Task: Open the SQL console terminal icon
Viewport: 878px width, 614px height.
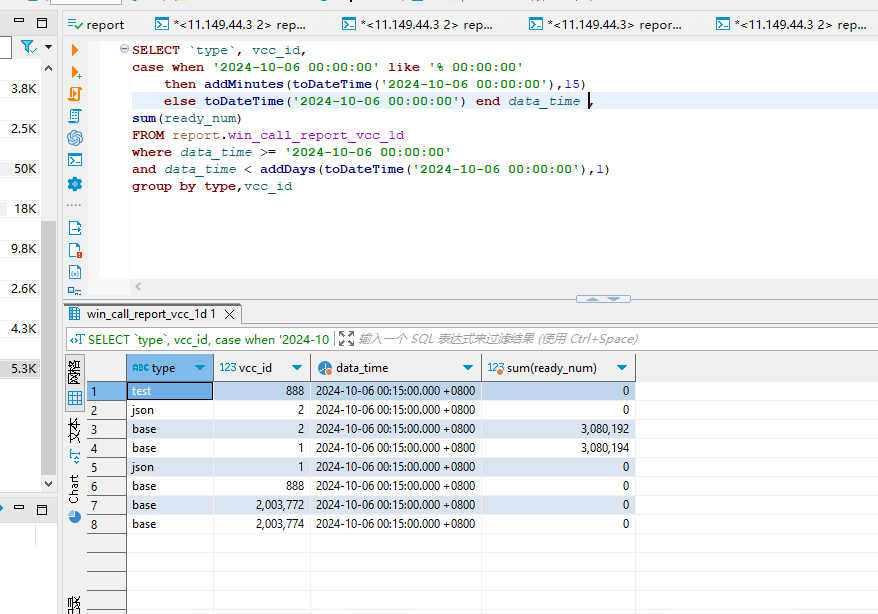Action: [x=75, y=160]
